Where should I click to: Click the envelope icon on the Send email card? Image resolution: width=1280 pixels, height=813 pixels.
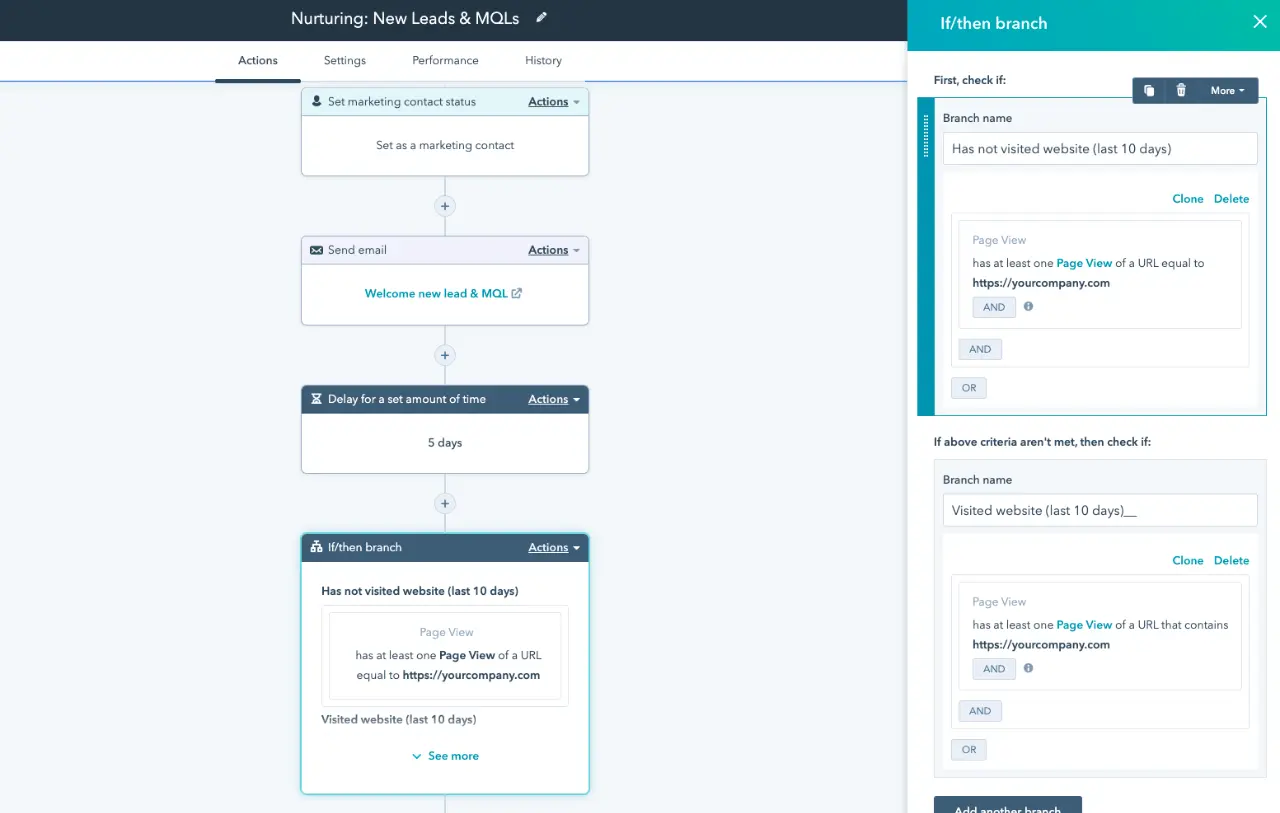317,249
